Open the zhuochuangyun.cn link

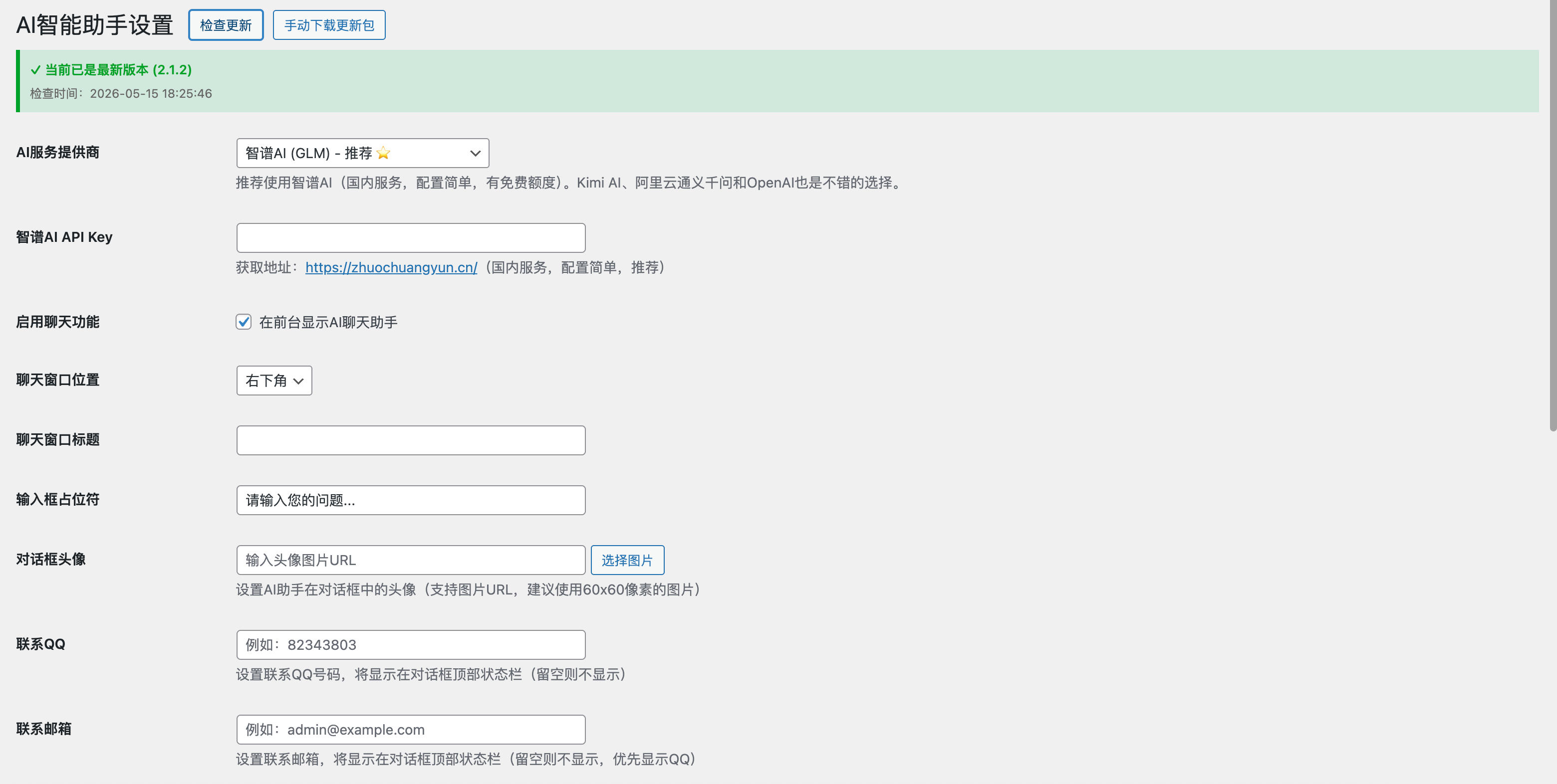pos(391,268)
